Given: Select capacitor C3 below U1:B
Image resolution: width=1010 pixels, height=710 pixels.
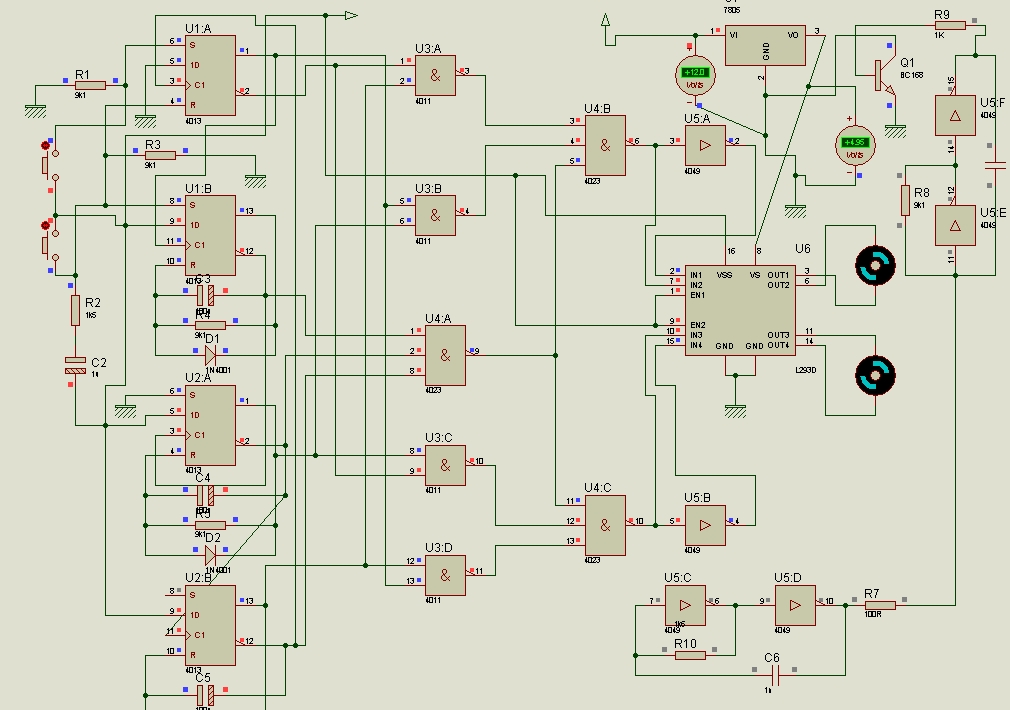Looking at the screenshot, I should [205, 296].
